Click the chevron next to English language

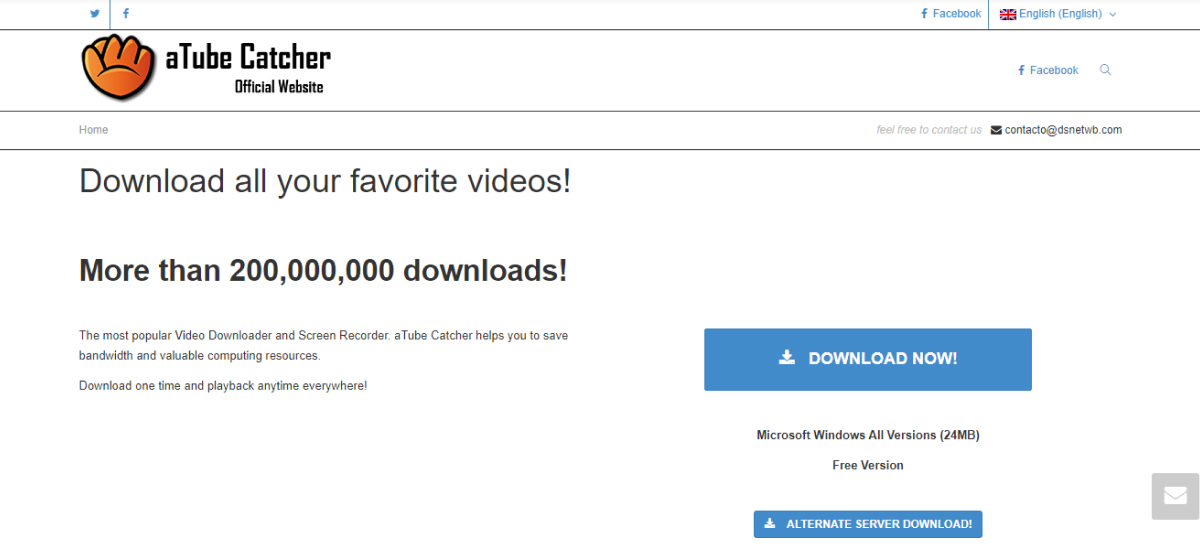point(1113,15)
